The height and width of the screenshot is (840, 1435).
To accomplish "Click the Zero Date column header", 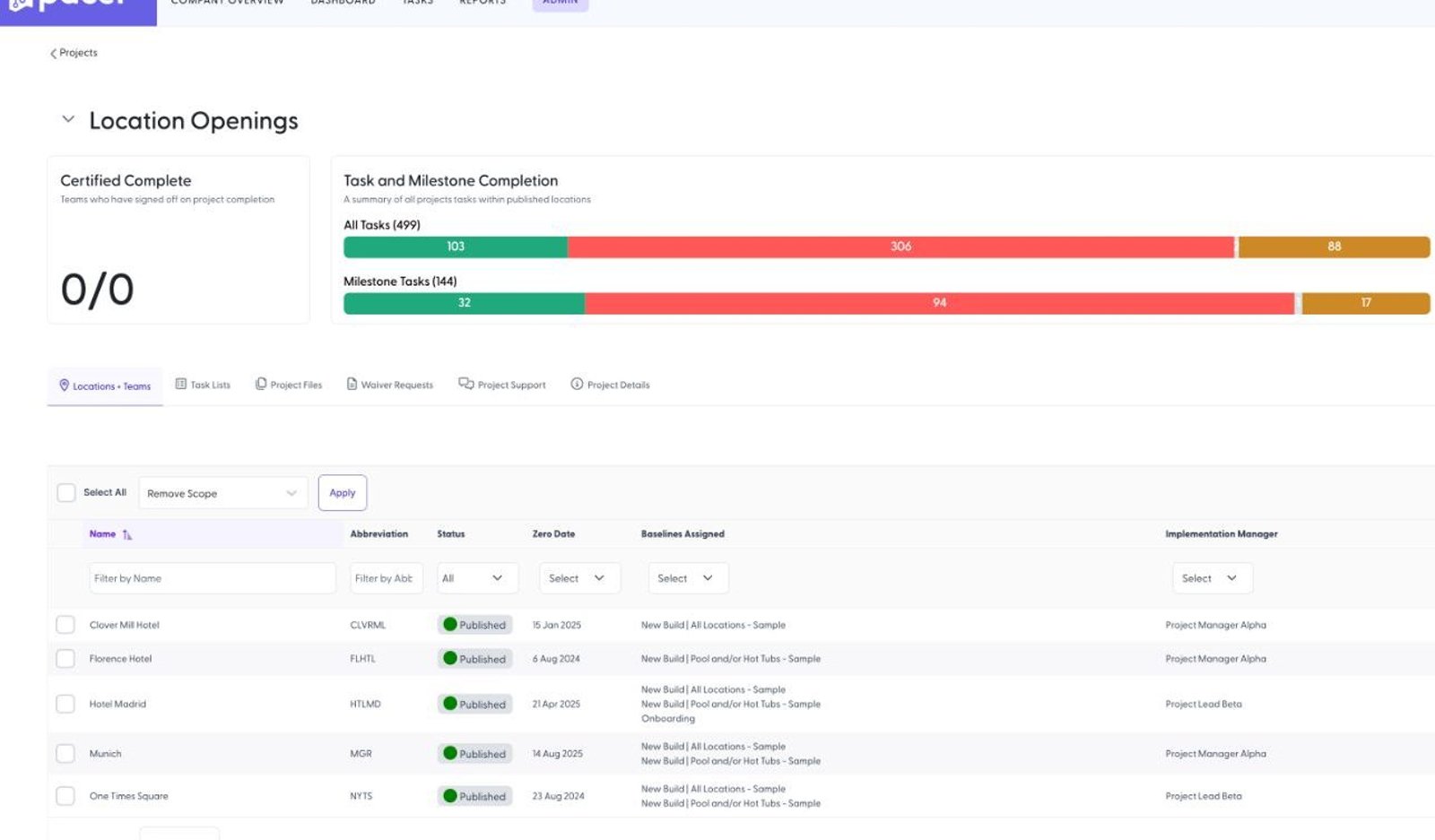I will 553,534.
